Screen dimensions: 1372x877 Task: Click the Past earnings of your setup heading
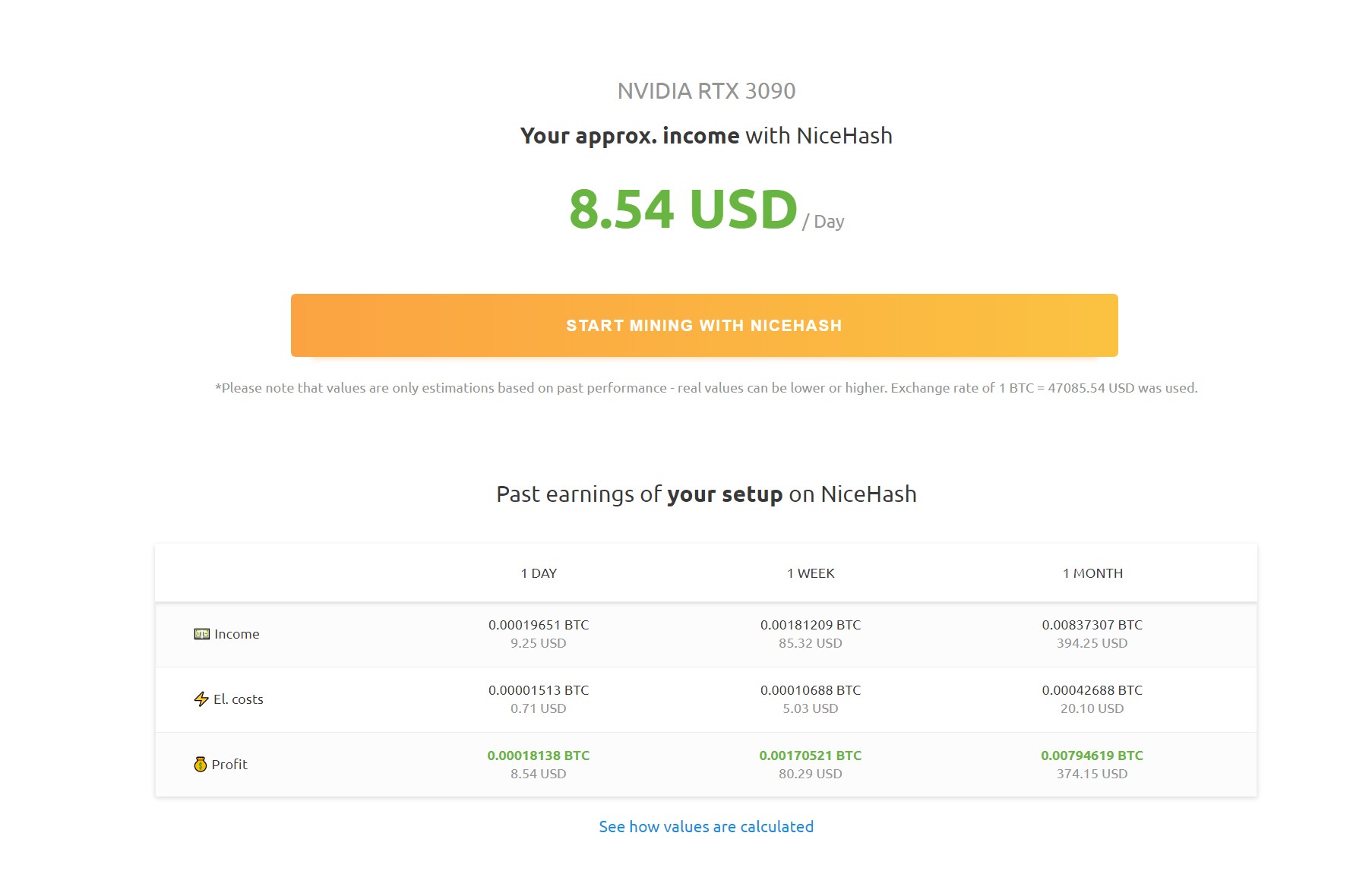click(x=706, y=494)
